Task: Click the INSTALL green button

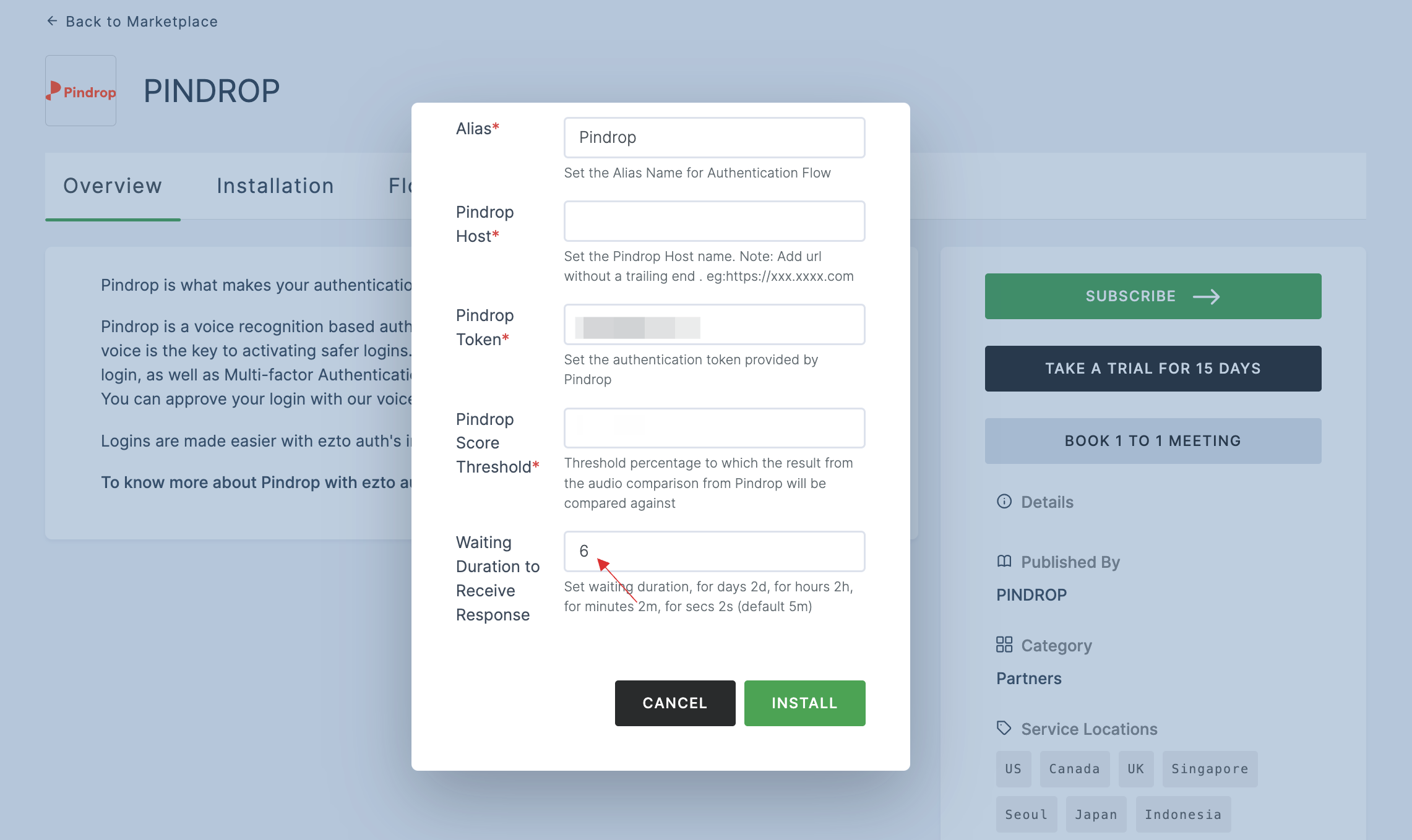Action: 805,702
